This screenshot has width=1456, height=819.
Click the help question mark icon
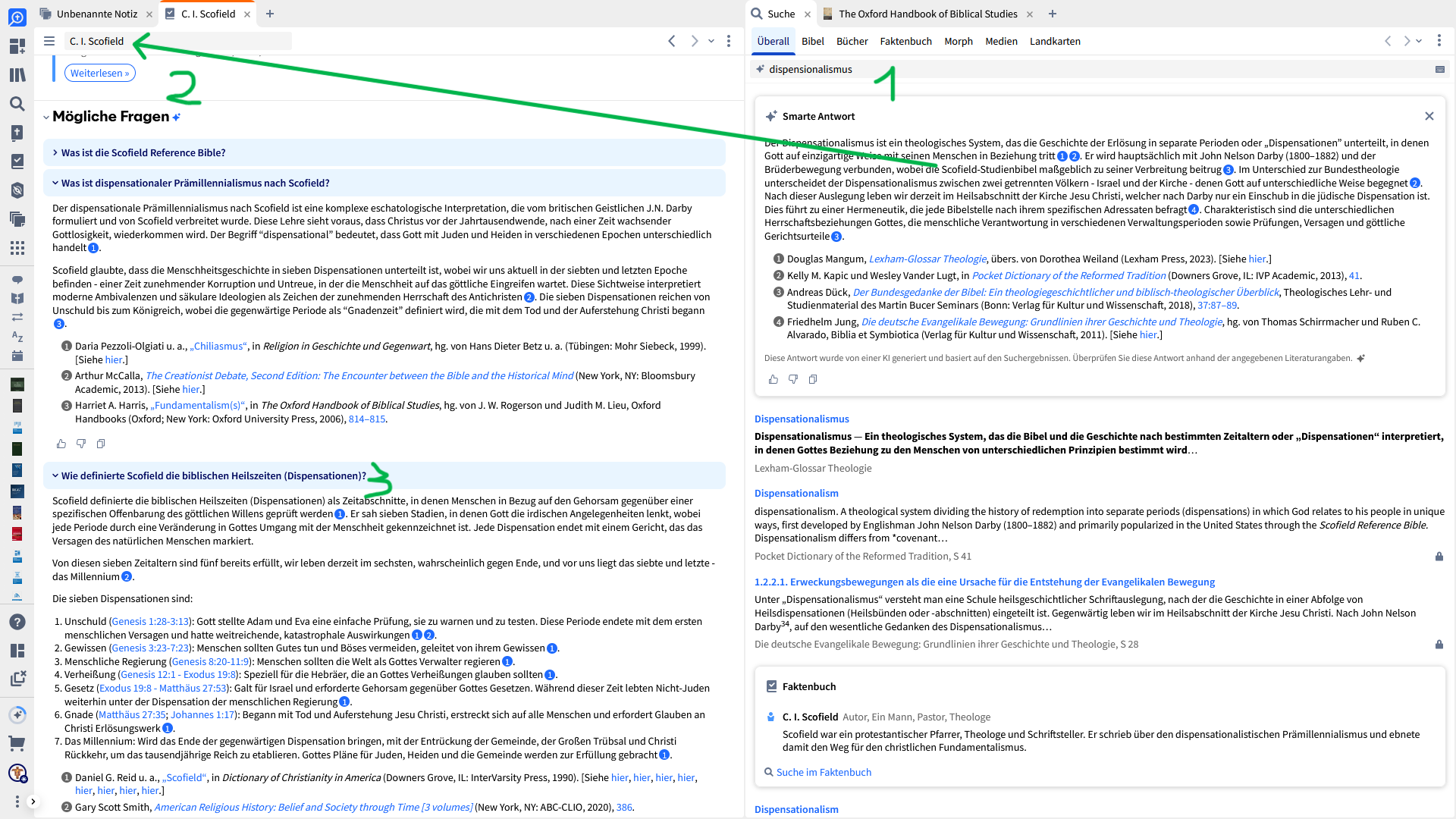(17, 622)
